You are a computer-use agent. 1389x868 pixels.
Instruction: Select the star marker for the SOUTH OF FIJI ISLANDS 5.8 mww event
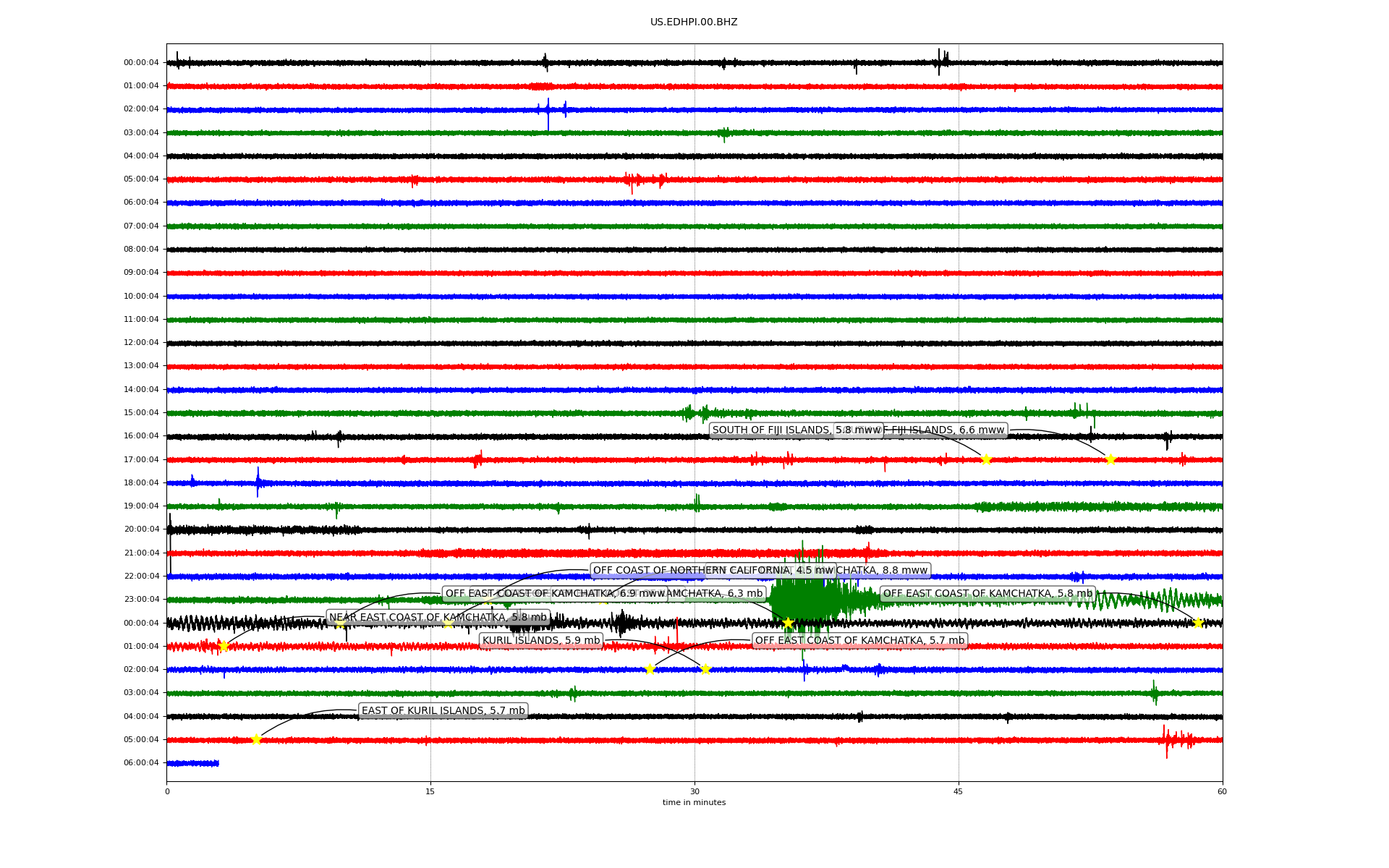pyautogui.click(x=986, y=459)
